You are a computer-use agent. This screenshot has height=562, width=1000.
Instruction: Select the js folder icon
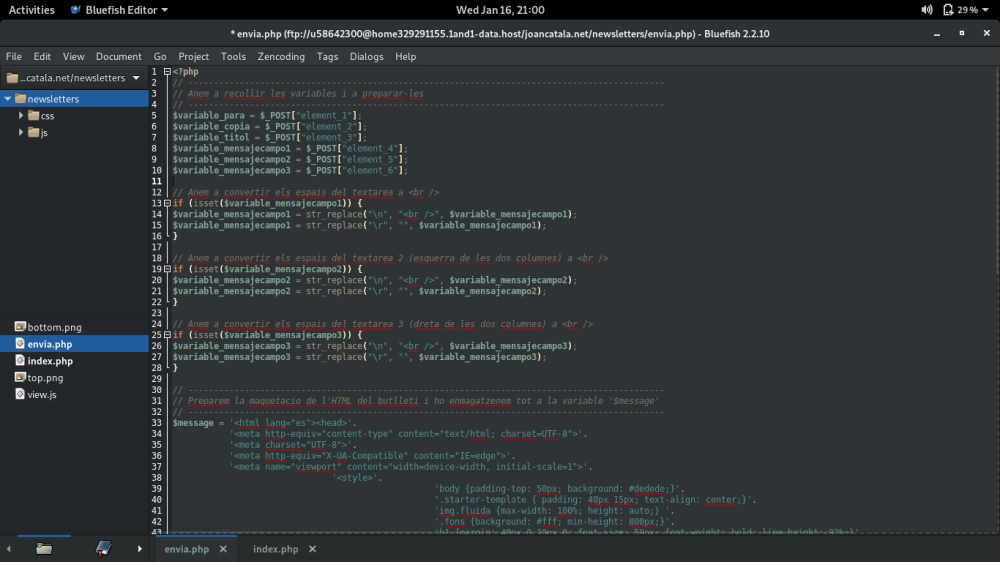pos(34,132)
